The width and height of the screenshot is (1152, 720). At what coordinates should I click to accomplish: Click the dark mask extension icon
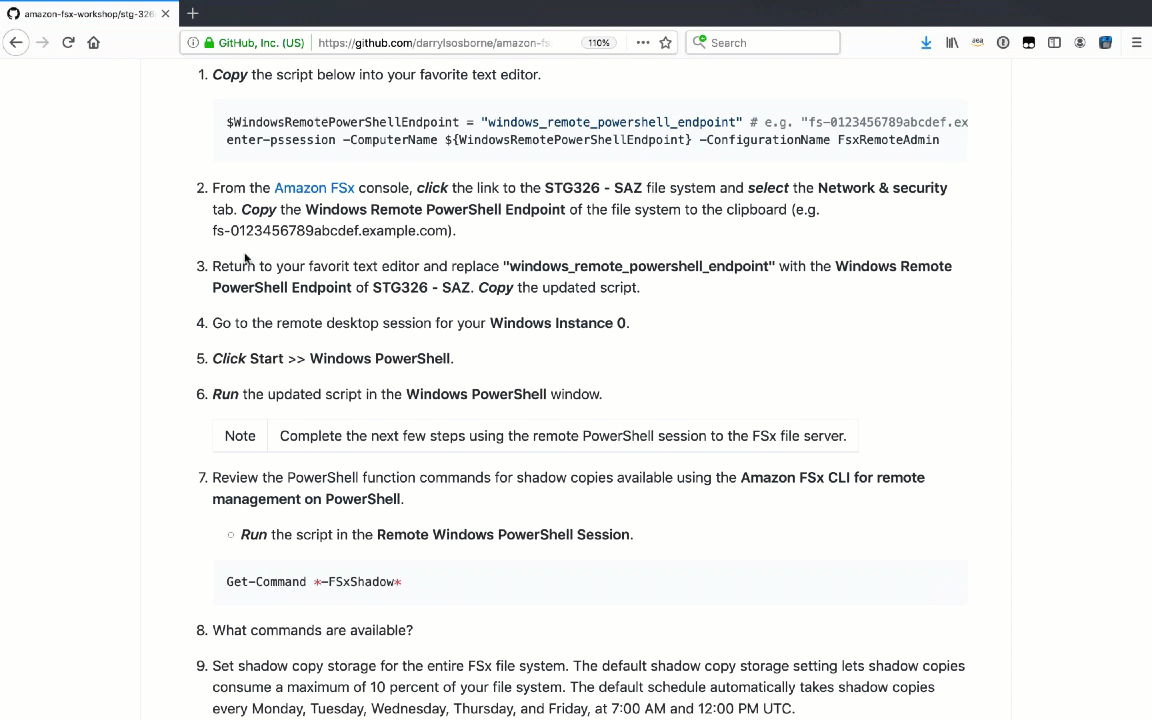click(1029, 43)
